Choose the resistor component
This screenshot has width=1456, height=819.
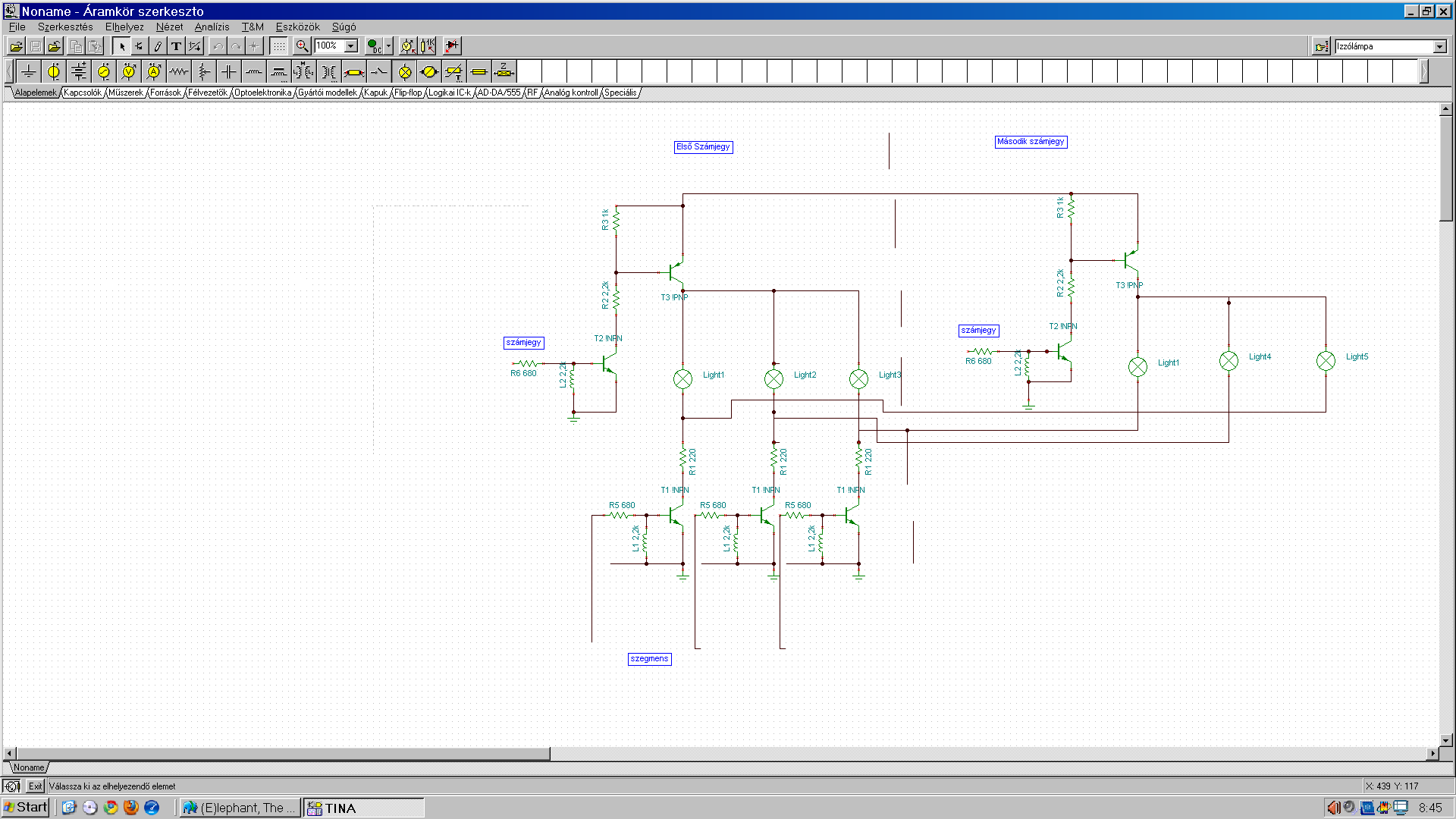point(179,72)
